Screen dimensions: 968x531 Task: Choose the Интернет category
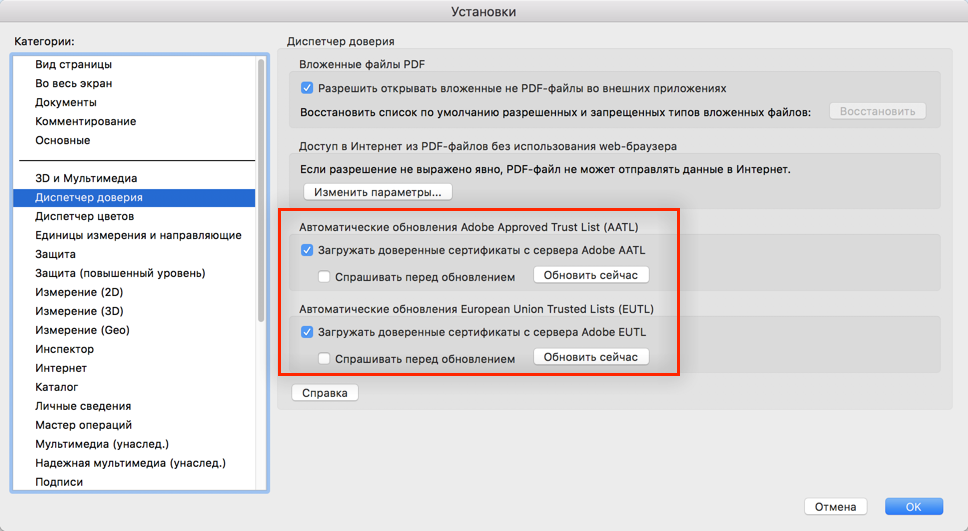(x=61, y=368)
